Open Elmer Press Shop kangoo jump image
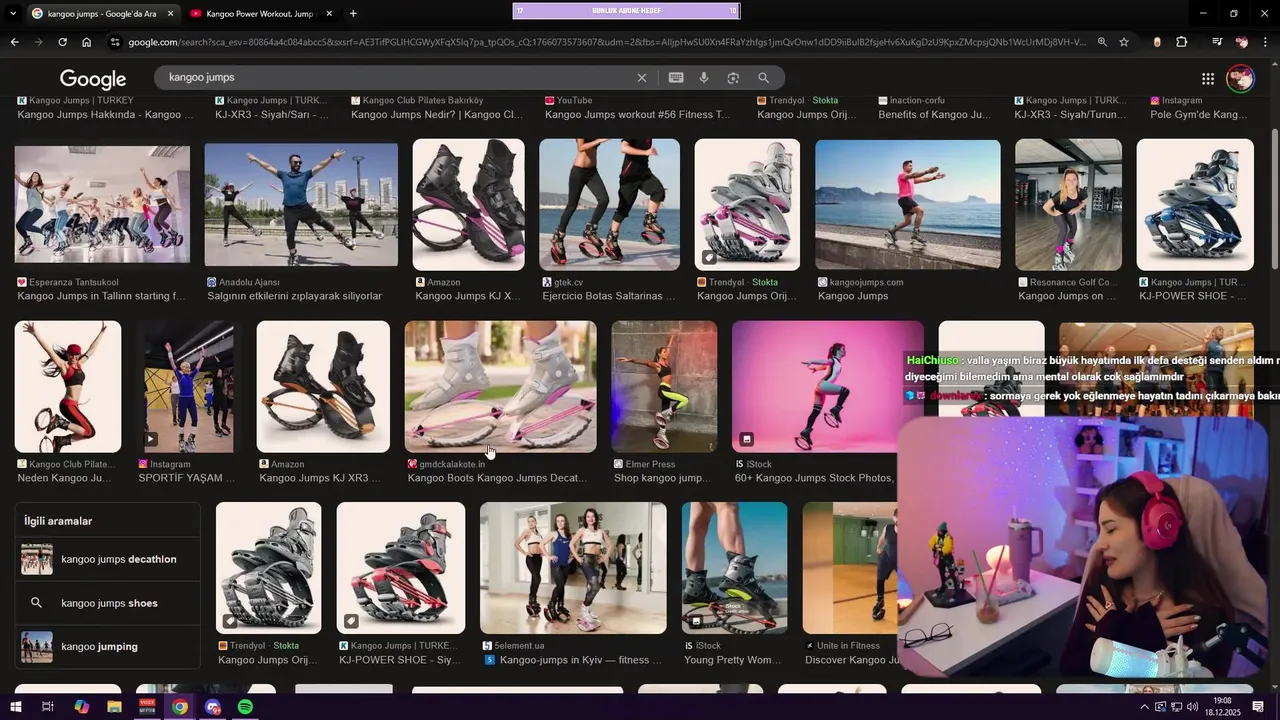The height and width of the screenshot is (720, 1280). click(664, 386)
